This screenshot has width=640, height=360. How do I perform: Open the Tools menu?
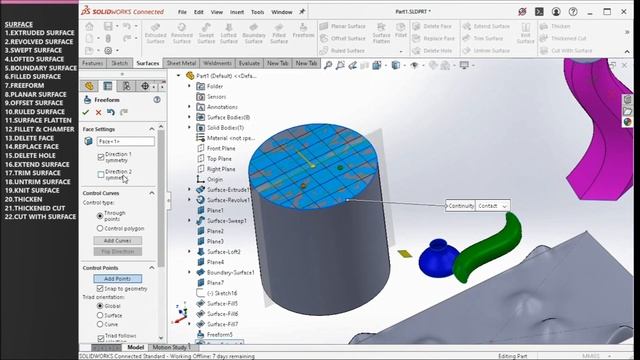click(257, 12)
